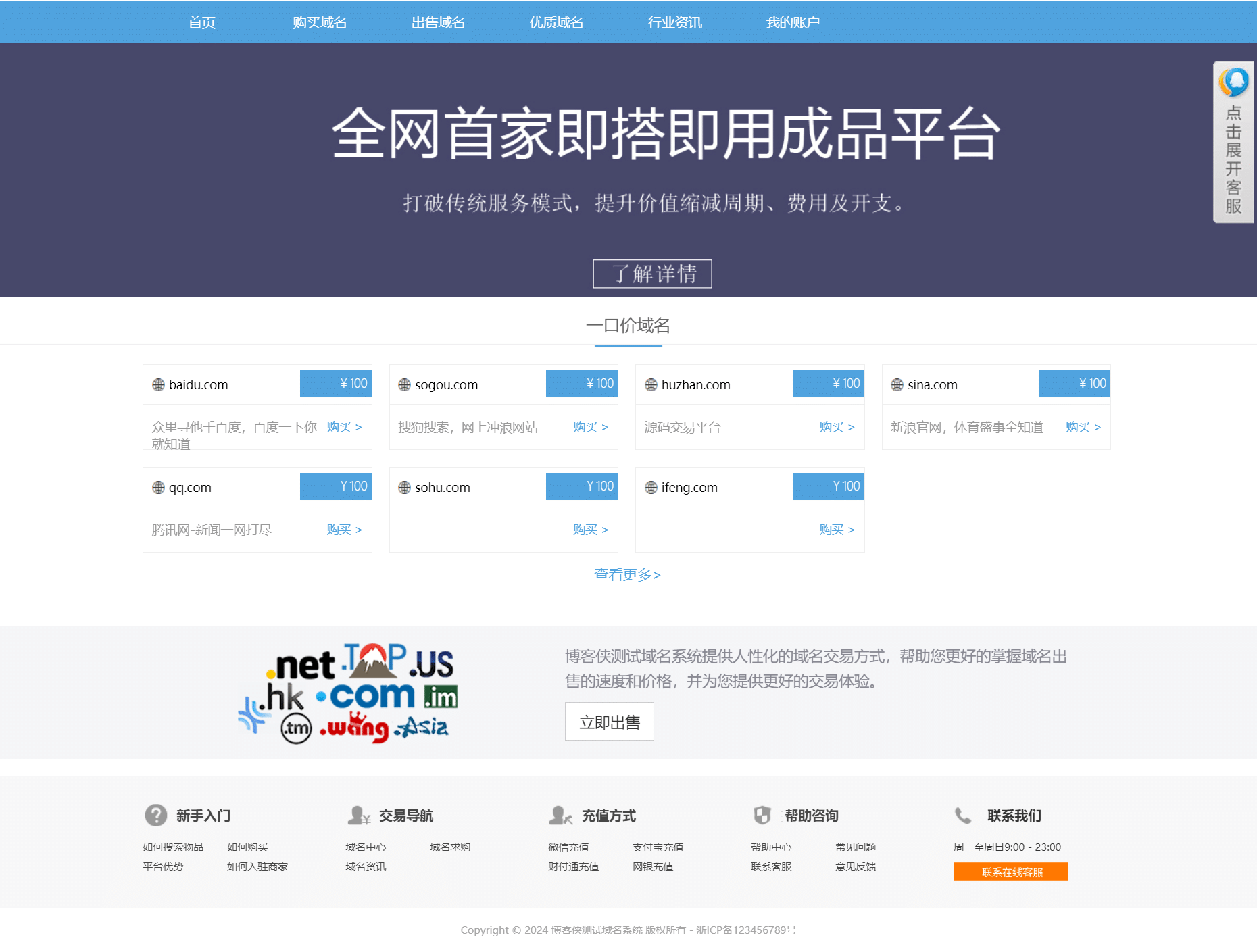Open the 联系客服 footer link
Image resolution: width=1257 pixels, height=952 pixels.
[x=771, y=866]
